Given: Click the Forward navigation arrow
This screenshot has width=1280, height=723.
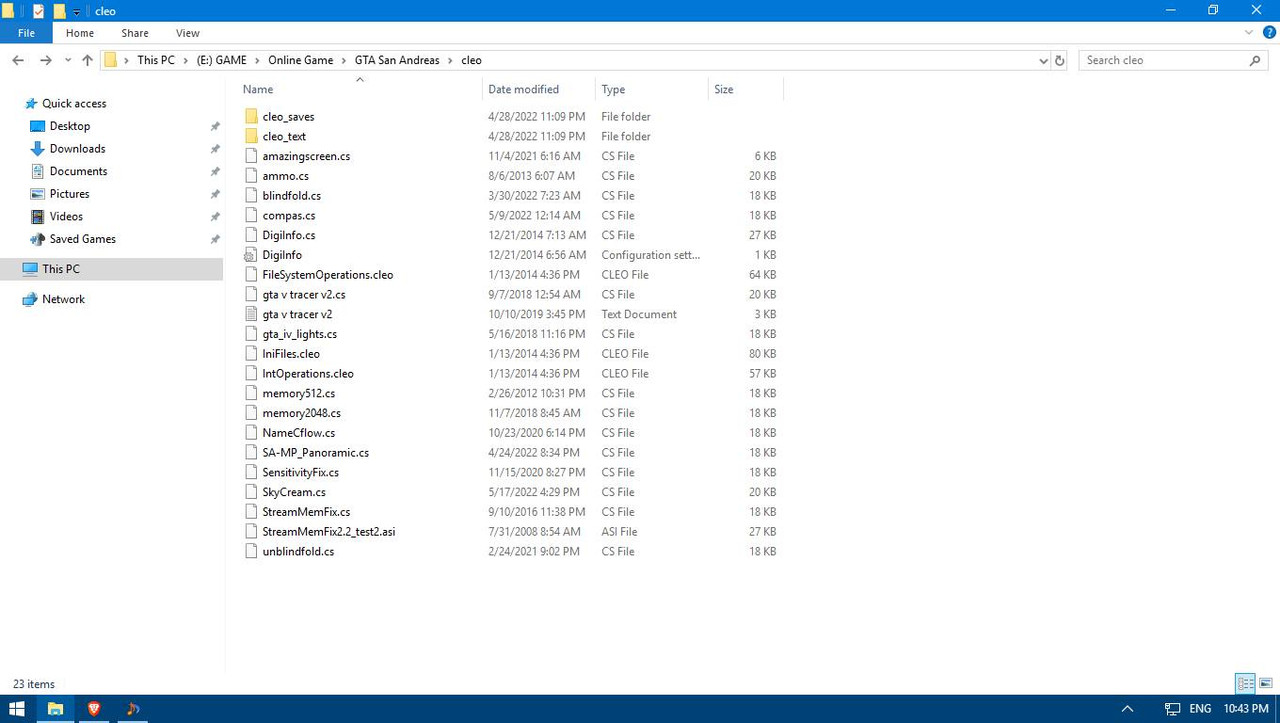Looking at the screenshot, I should click(x=45, y=61).
